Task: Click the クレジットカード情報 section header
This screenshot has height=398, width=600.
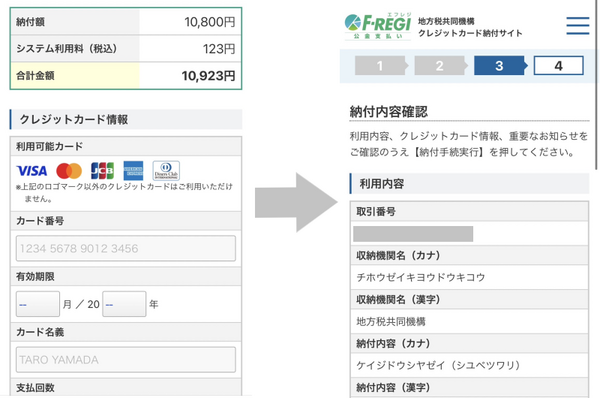Action: point(126,119)
